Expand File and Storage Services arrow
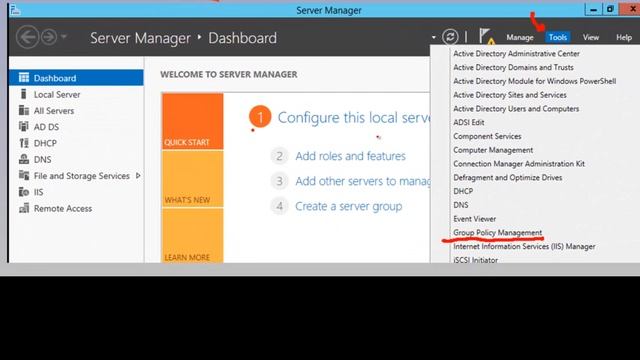The height and width of the screenshot is (360, 640). click(x=138, y=176)
